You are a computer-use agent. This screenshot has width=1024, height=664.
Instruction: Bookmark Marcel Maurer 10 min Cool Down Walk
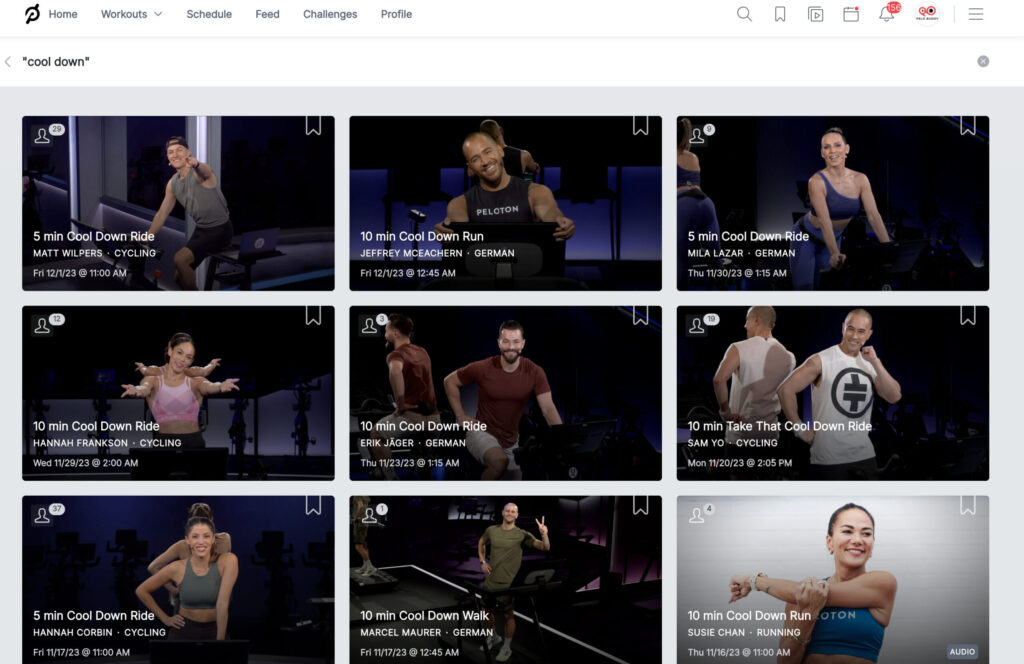[641, 505]
